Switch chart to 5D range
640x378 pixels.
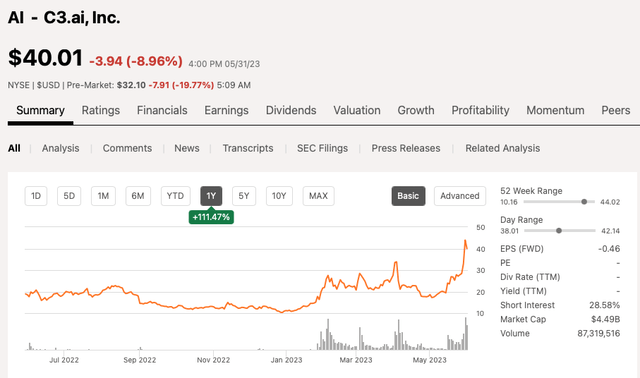click(x=69, y=196)
